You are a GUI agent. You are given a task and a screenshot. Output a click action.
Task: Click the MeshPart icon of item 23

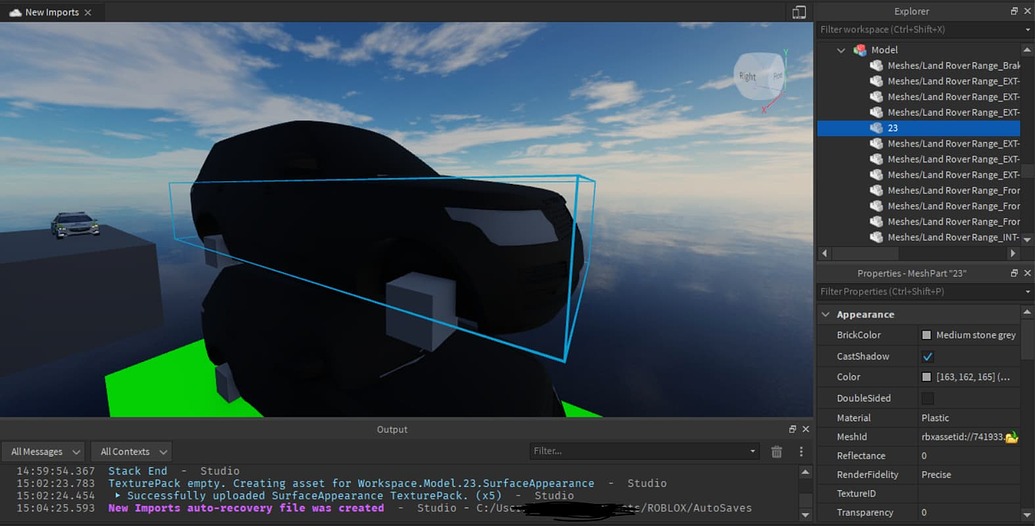tap(876, 128)
